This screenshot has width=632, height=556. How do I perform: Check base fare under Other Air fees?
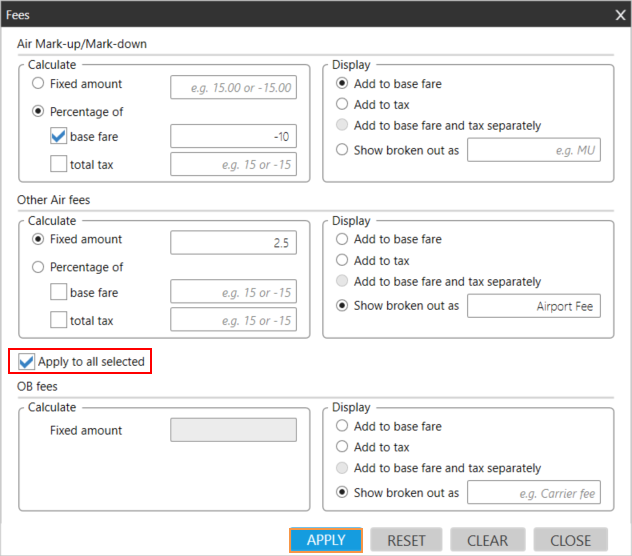[59, 293]
